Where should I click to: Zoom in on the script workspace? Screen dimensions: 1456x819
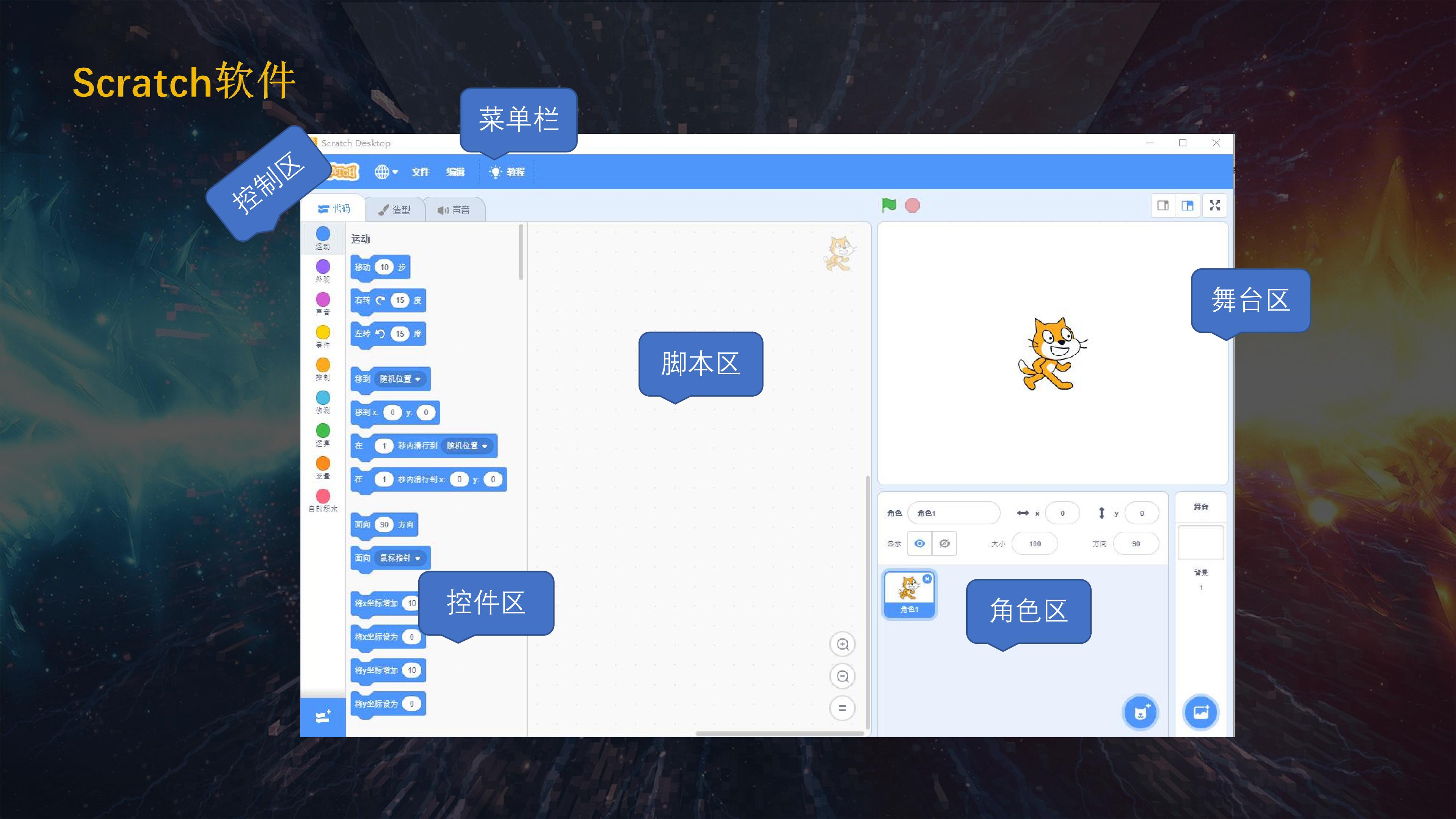coord(842,644)
